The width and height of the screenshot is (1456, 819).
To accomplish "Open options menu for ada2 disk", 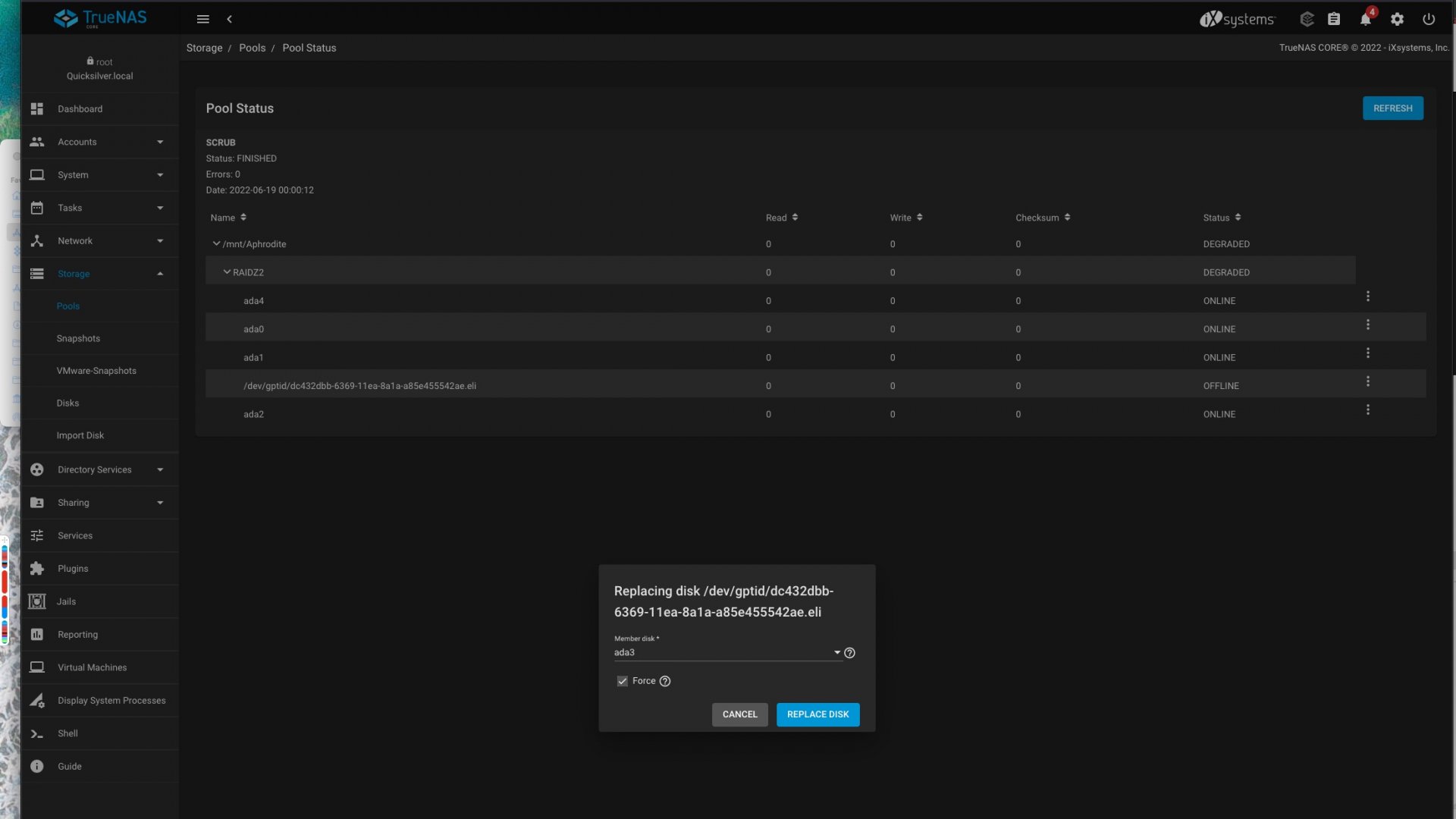I will coord(1368,410).
